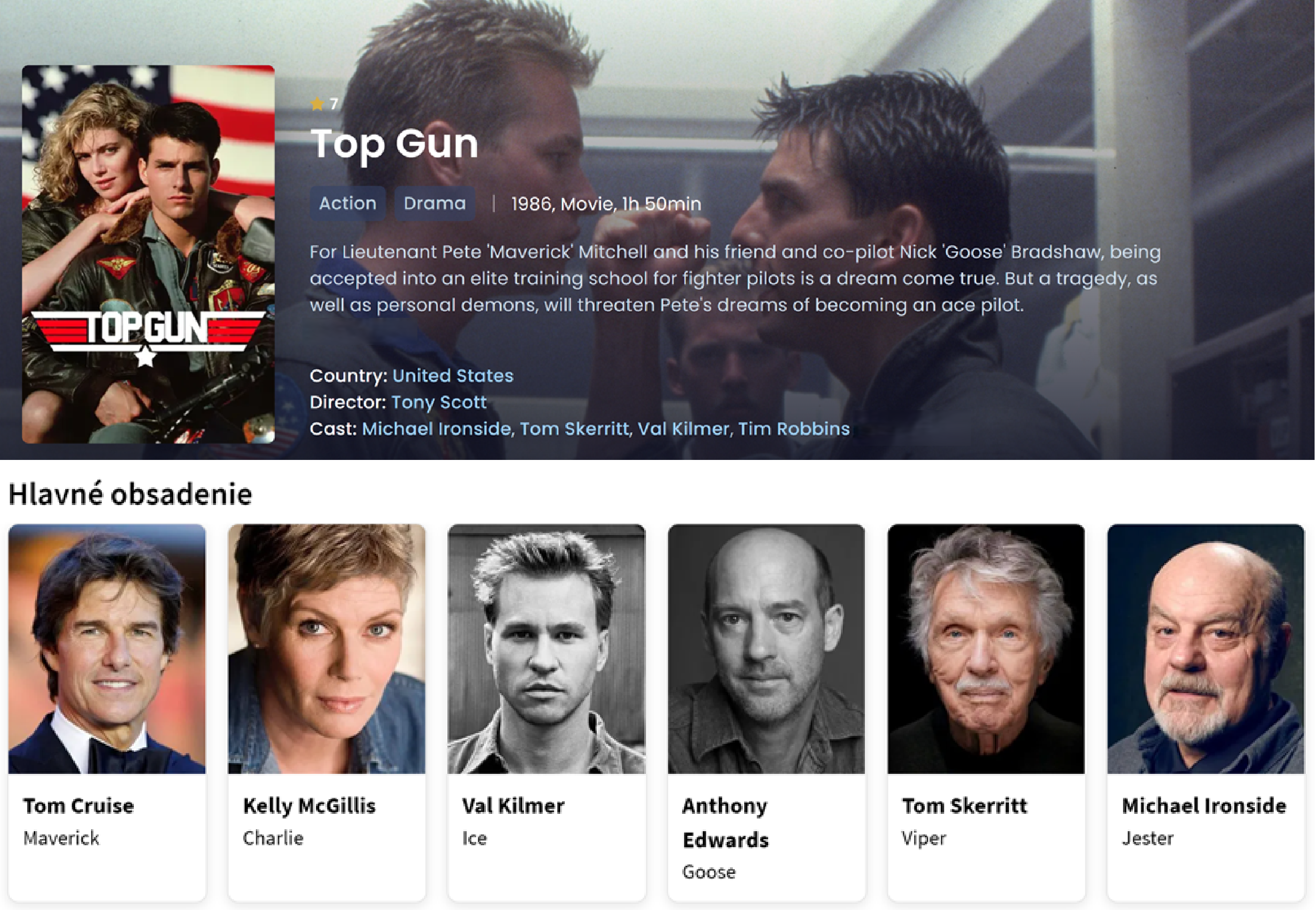The width and height of the screenshot is (1316, 910).
Task: Select the Drama genre tag
Action: pyautogui.click(x=435, y=204)
